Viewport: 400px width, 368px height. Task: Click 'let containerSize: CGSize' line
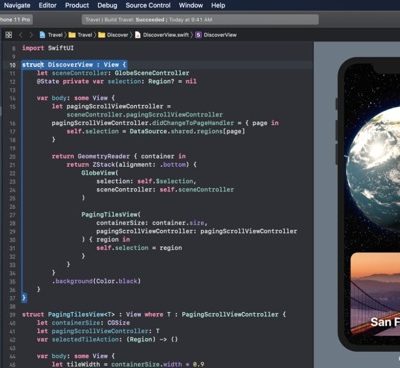pyautogui.click(x=83, y=323)
